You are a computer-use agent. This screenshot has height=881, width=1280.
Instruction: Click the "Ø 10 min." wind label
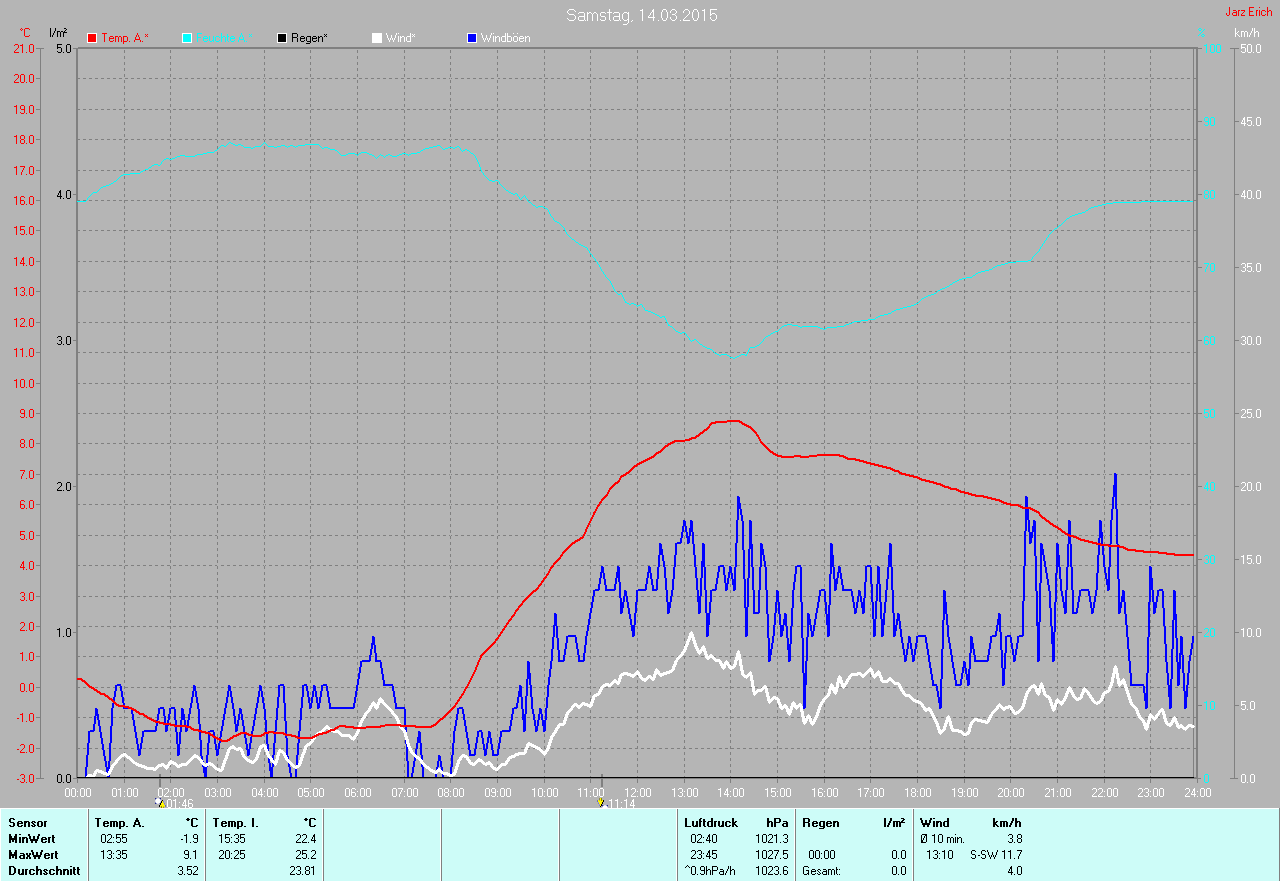[x=942, y=838]
